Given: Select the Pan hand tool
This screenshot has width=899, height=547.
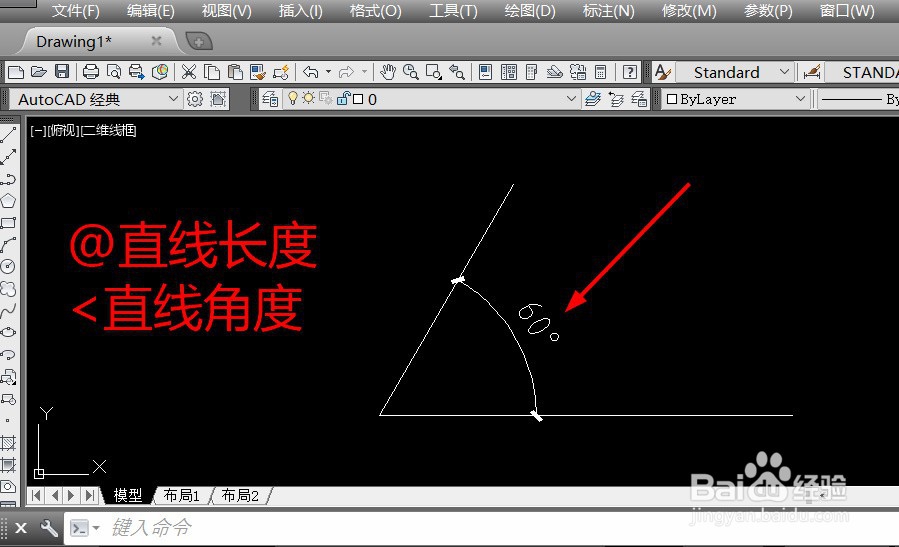Looking at the screenshot, I should pyautogui.click(x=388, y=72).
